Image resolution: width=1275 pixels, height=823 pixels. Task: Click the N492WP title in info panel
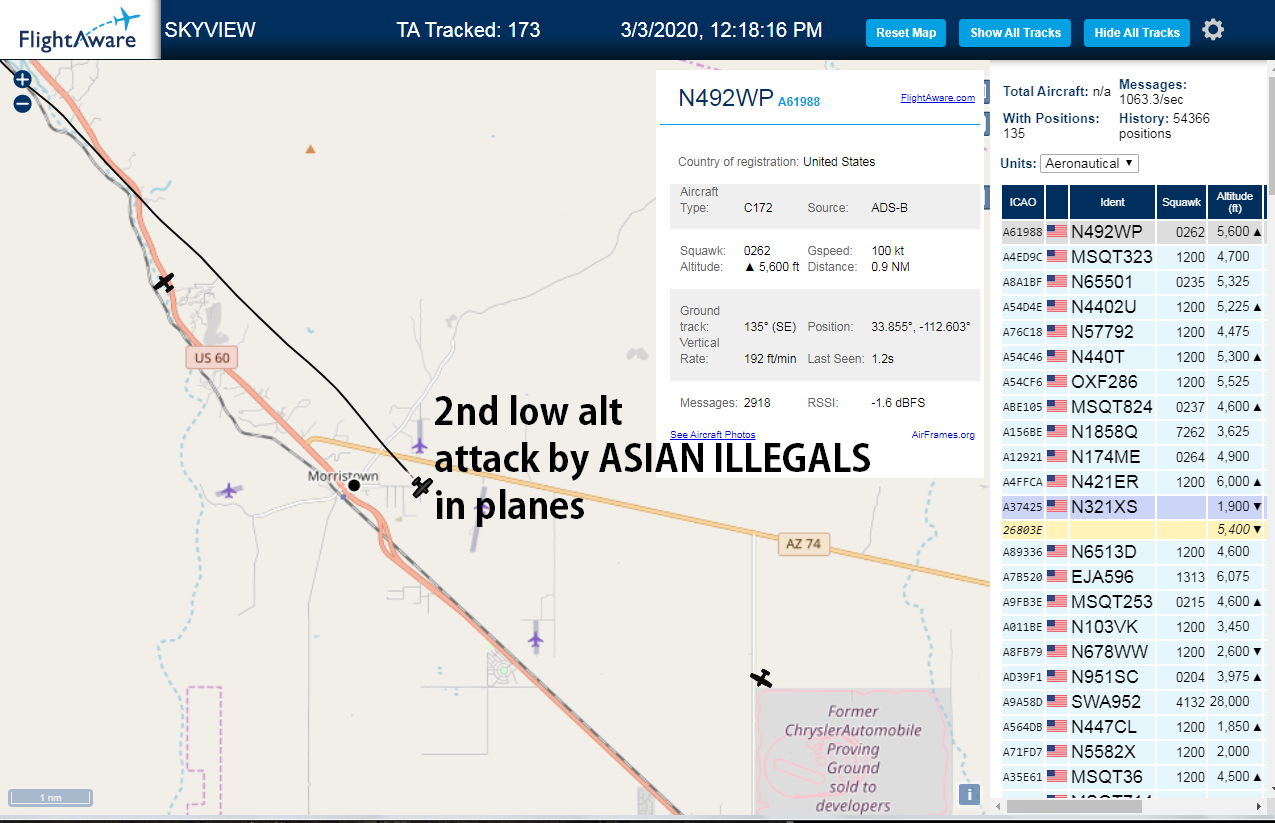pos(726,98)
